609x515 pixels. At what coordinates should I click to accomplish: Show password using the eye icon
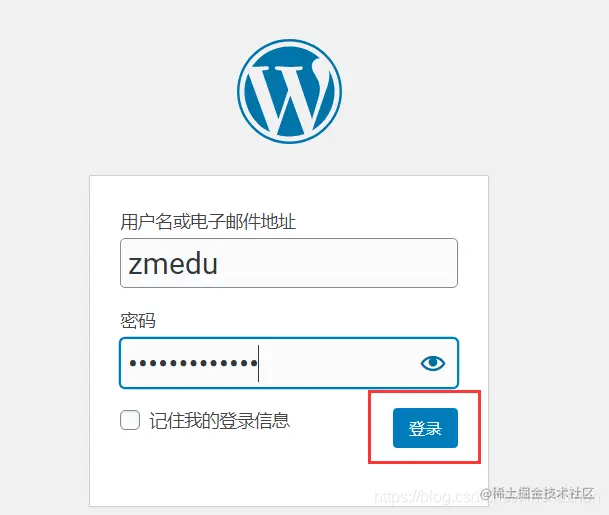tap(432, 363)
